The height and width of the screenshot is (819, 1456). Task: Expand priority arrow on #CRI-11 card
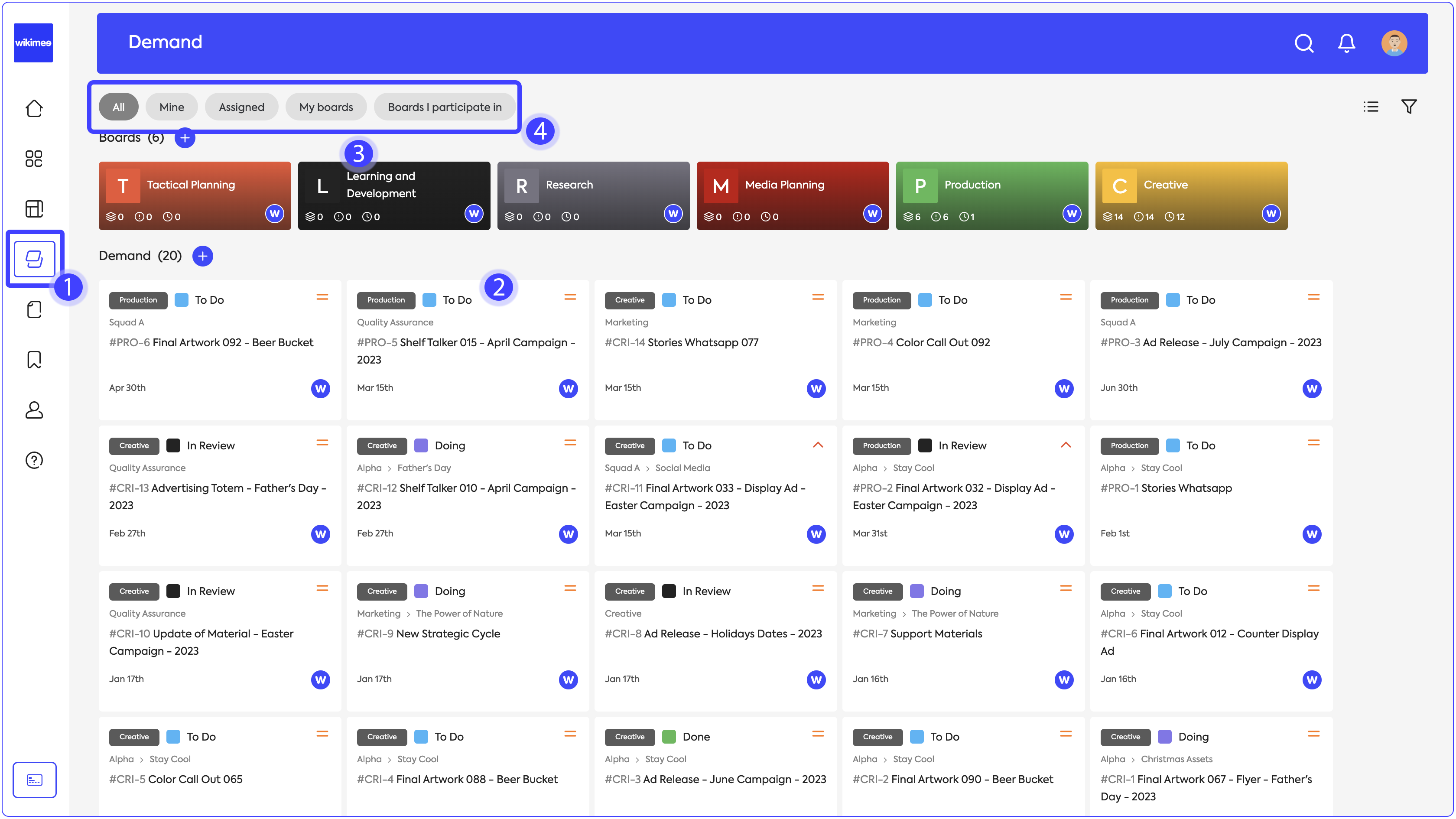(817, 445)
